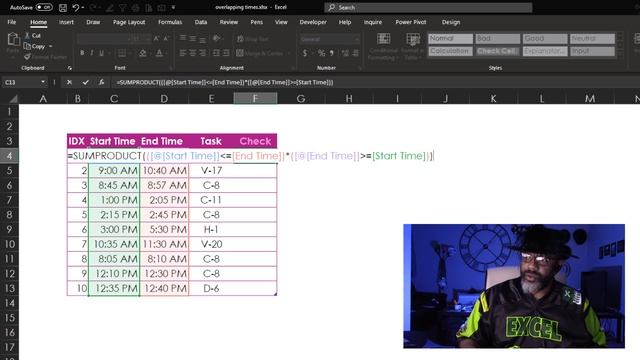Expand the Clipboard dialog launcher
Screen dimensions: 640x360
pyautogui.click(x=69, y=68)
